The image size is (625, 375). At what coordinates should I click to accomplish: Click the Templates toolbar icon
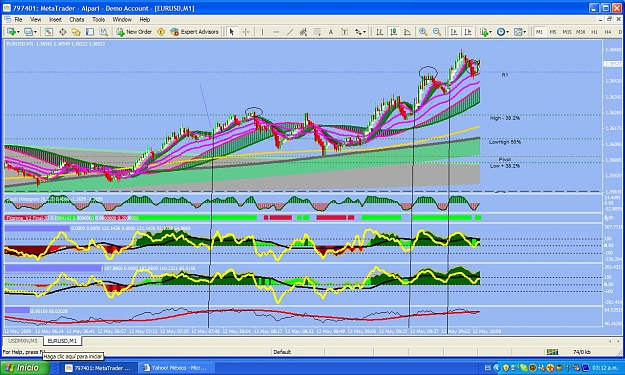tap(518, 32)
